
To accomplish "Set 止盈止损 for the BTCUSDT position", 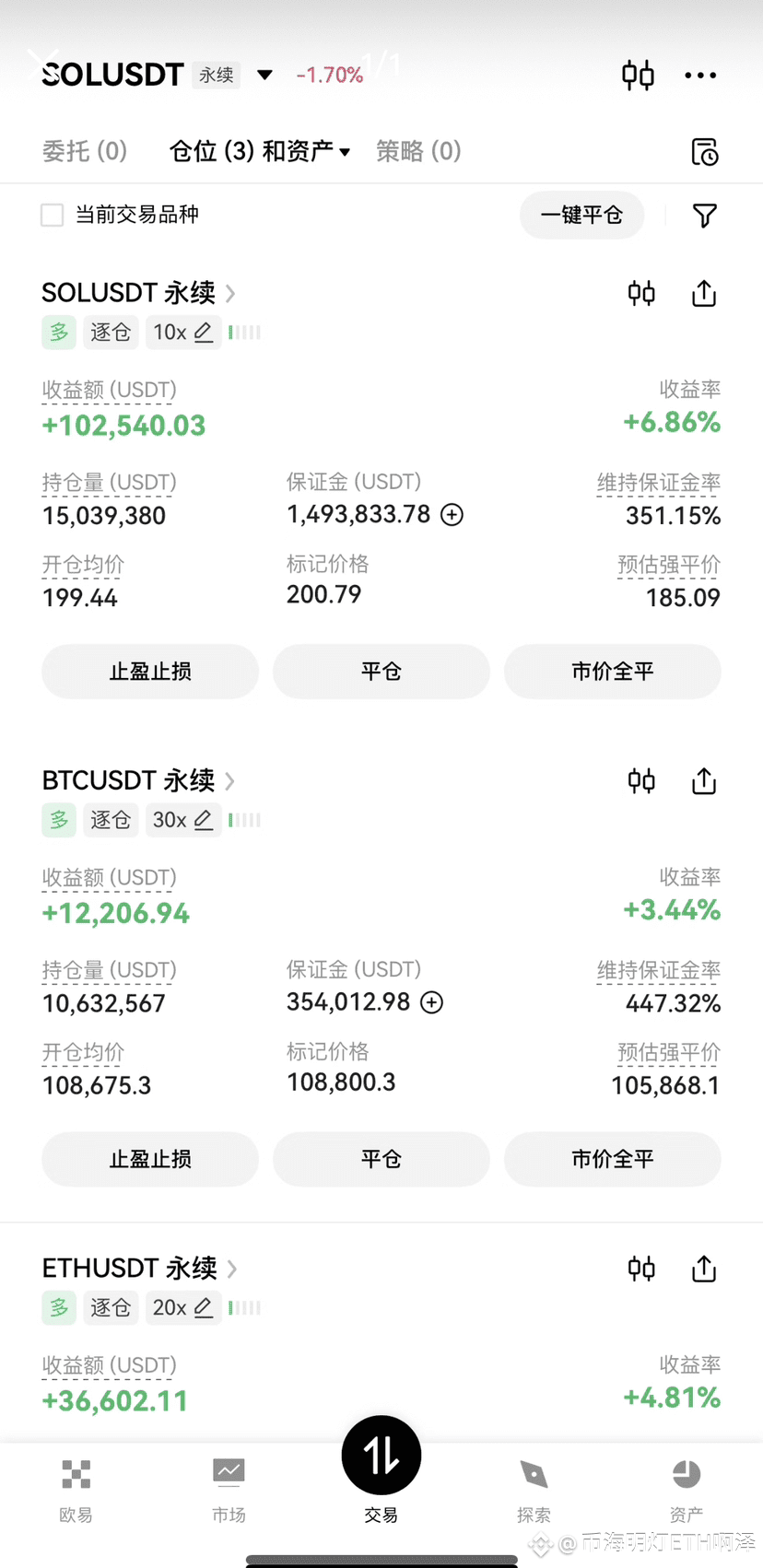I will tap(150, 1159).
